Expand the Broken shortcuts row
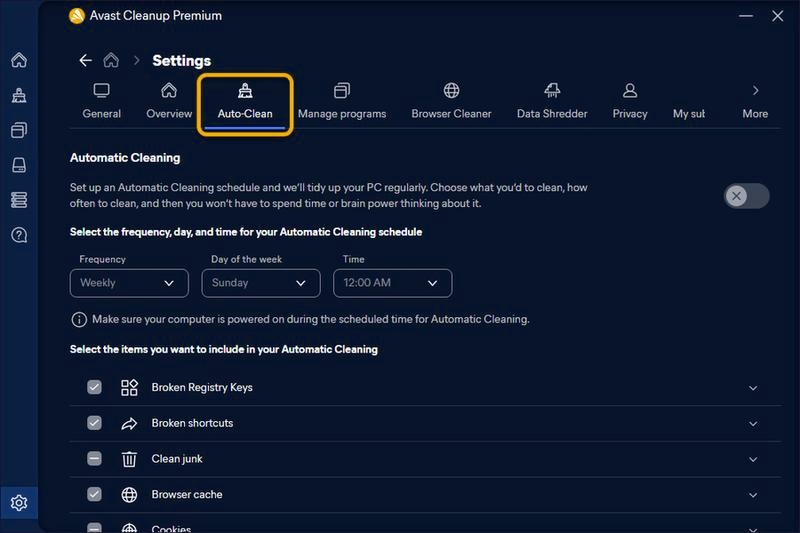The image size is (800, 533). [x=753, y=424]
